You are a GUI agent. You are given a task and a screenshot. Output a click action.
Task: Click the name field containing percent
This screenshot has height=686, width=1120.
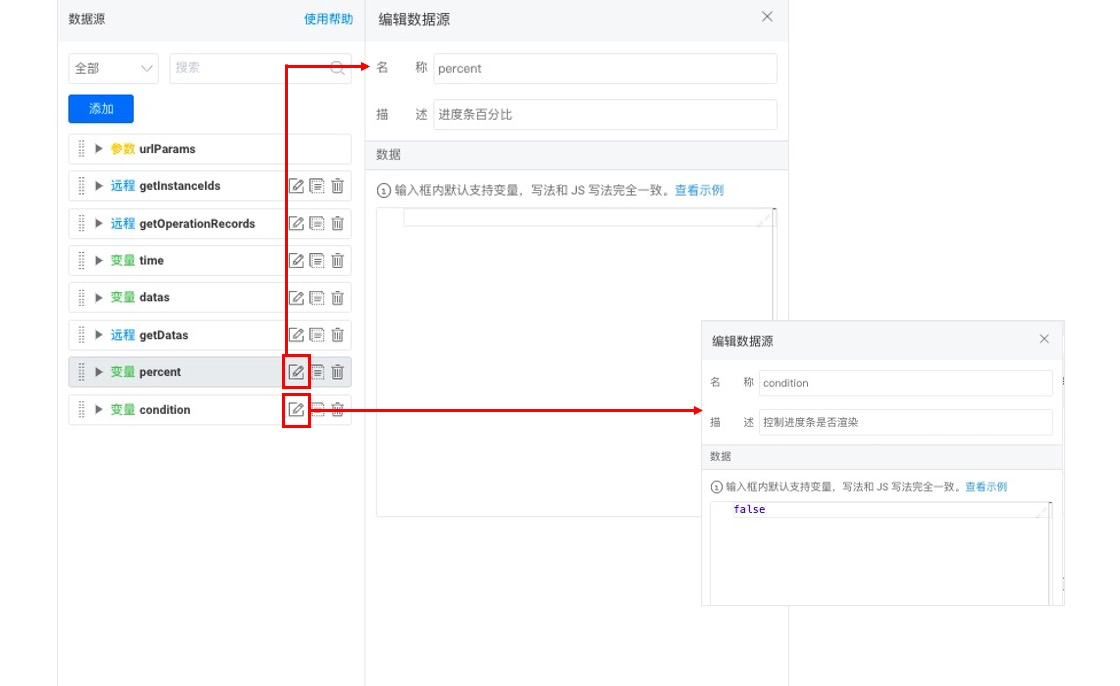click(605, 69)
